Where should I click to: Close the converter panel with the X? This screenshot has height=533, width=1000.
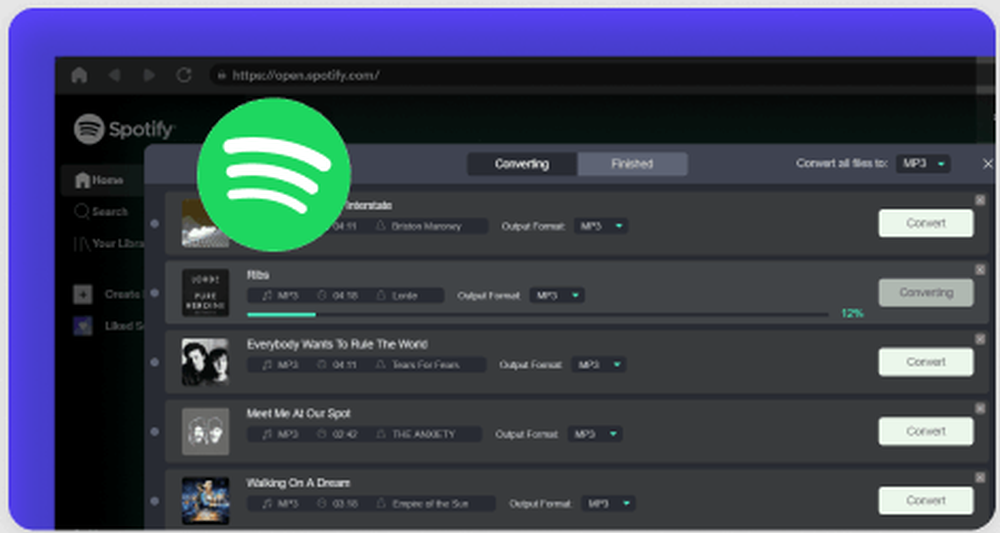[987, 164]
